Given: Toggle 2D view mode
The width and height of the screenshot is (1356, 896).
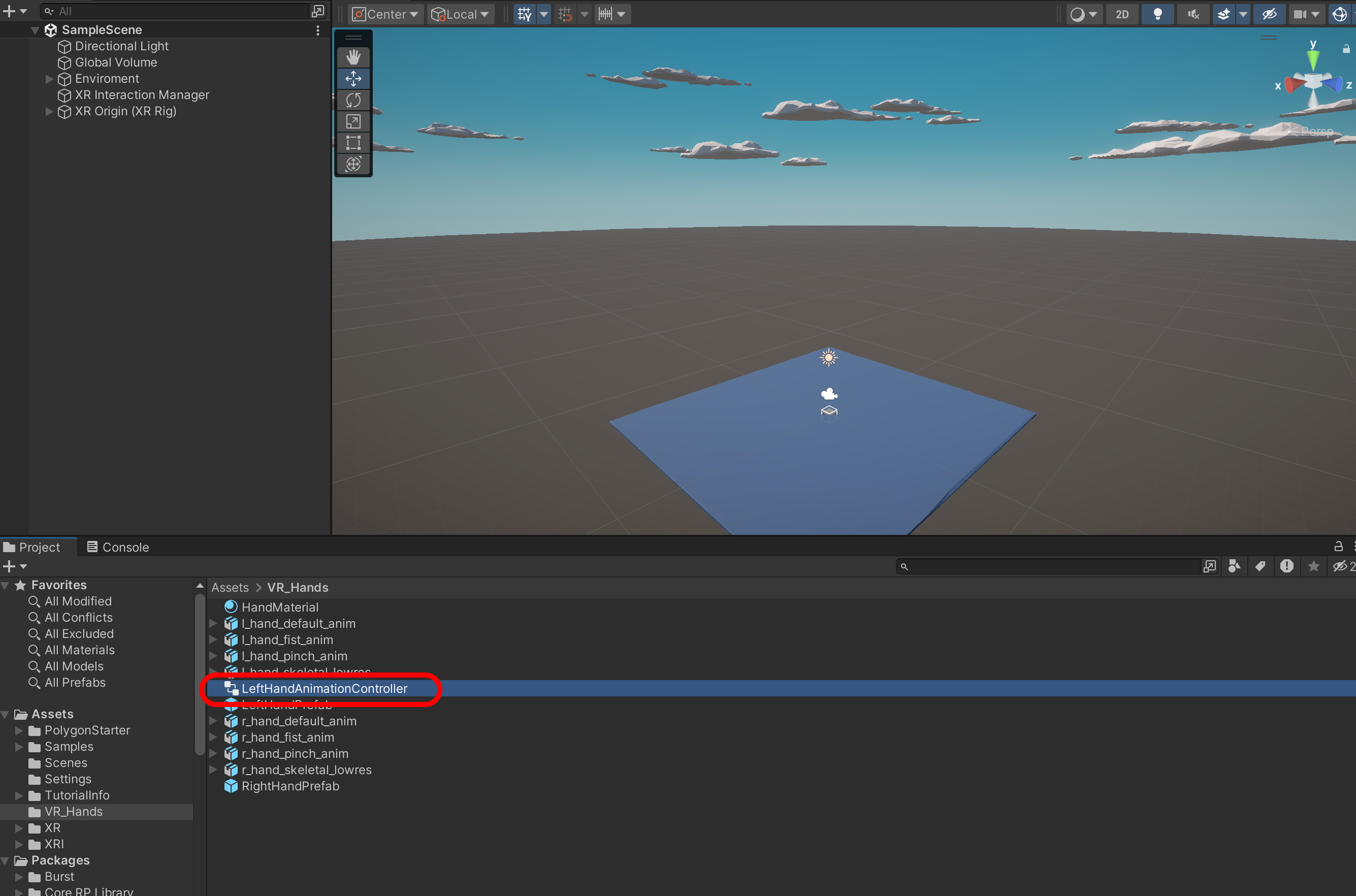Looking at the screenshot, I should pos(1122,14).
